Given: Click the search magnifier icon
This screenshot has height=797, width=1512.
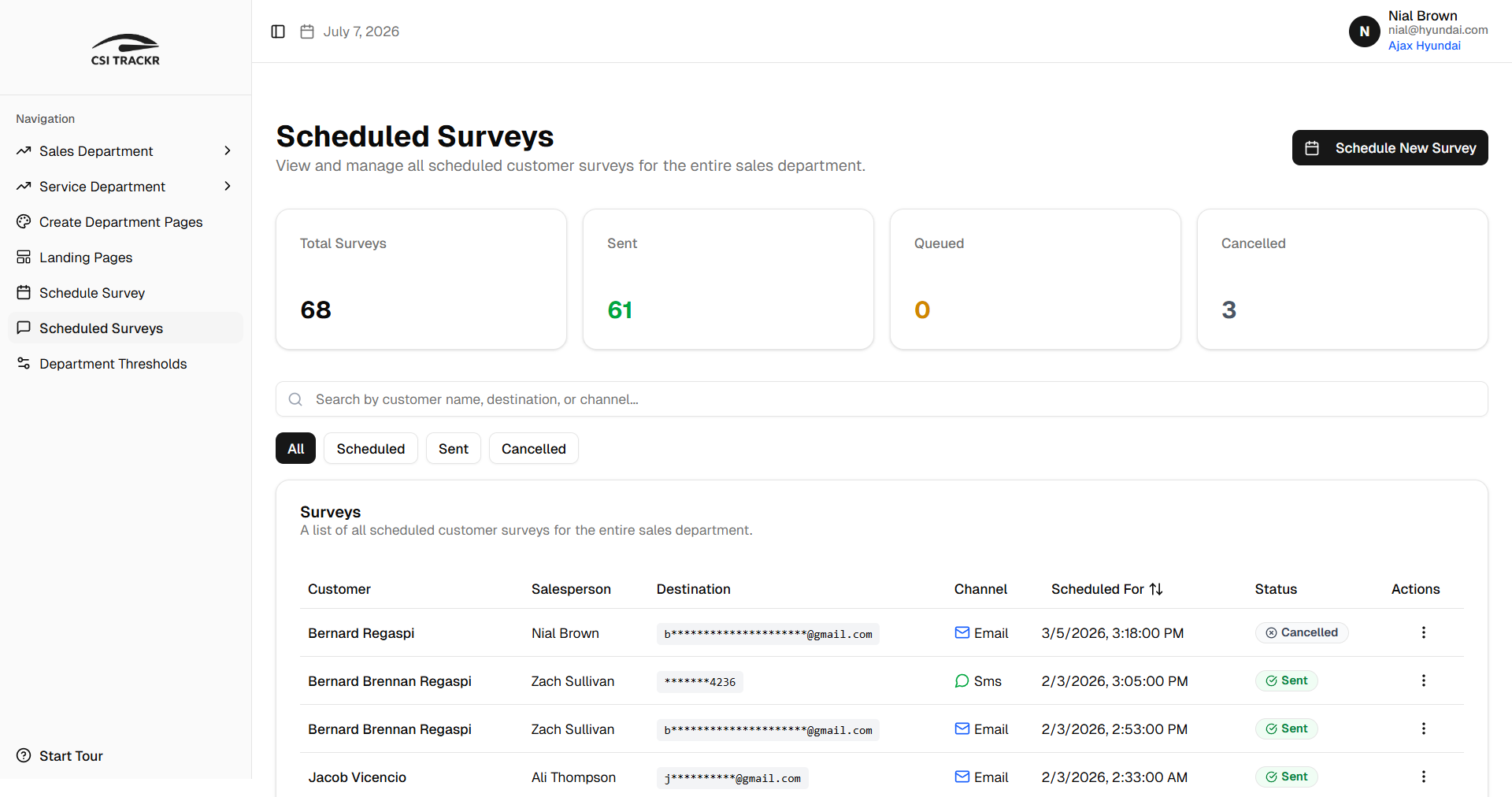Looking at the screenshot, I should pos(295,399).
